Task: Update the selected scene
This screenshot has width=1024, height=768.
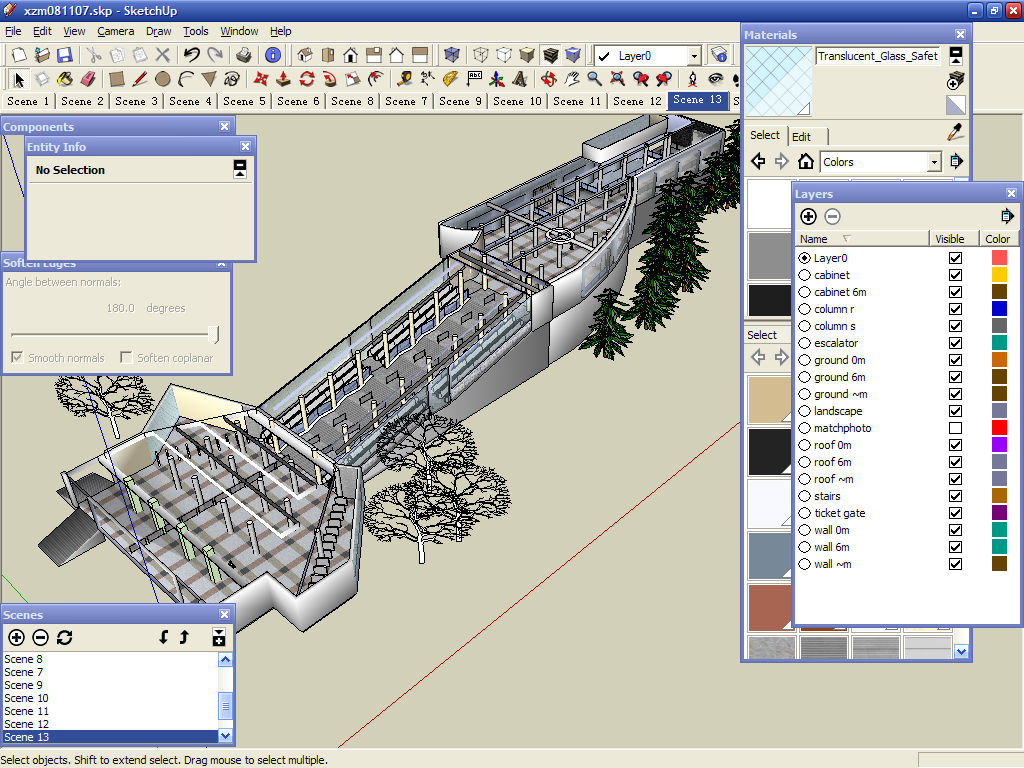Action: tap(64, 637)
